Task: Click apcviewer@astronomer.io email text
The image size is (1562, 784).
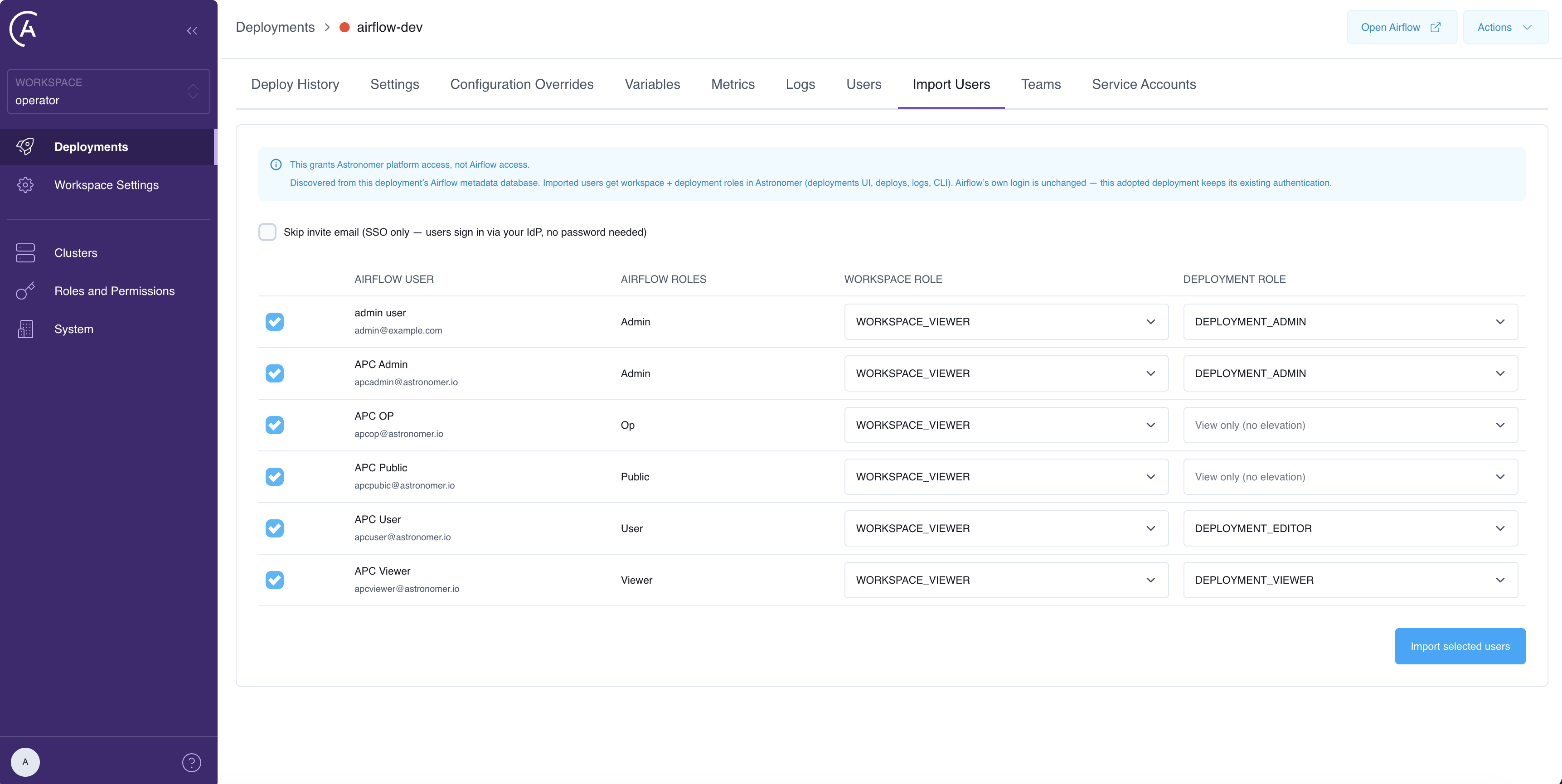Action: tap(407, 590)
